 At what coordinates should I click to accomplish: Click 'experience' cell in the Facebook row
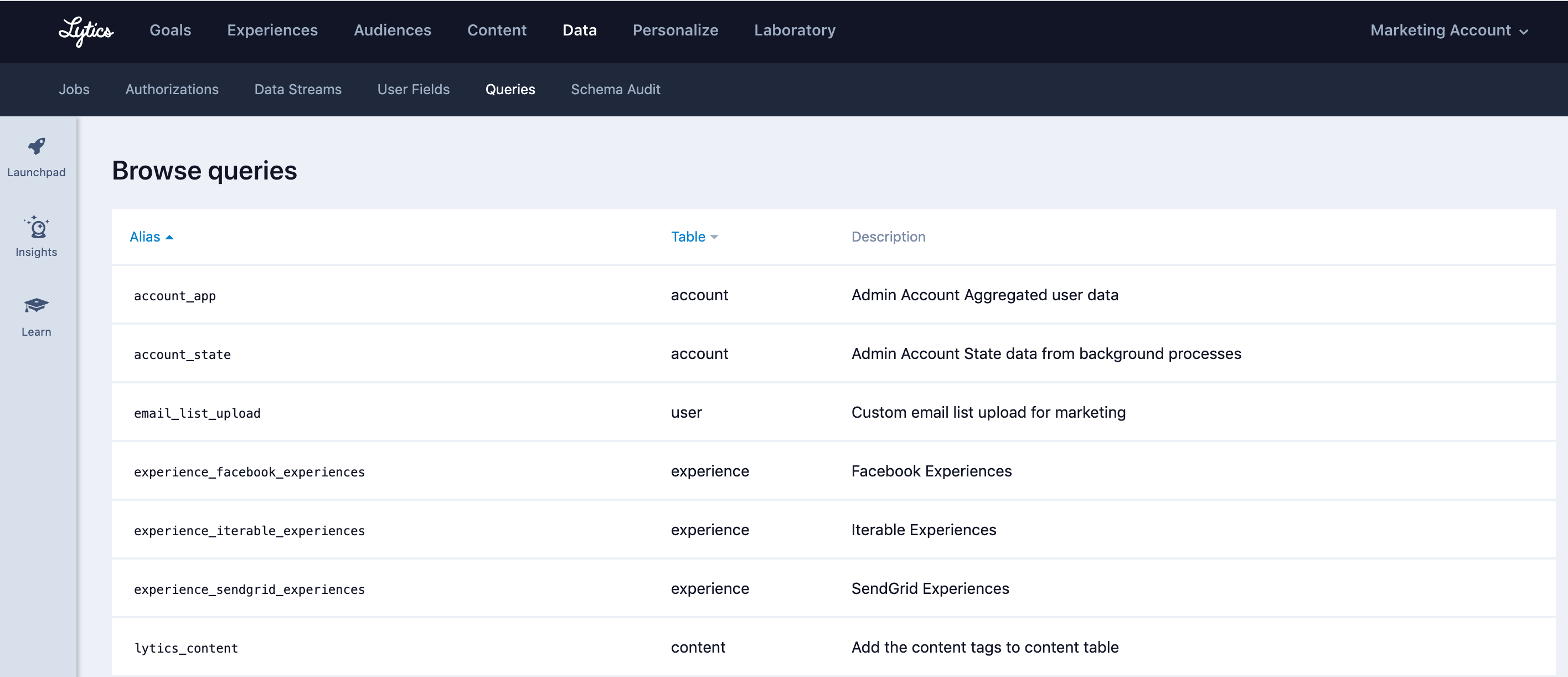tap(710, 471)
